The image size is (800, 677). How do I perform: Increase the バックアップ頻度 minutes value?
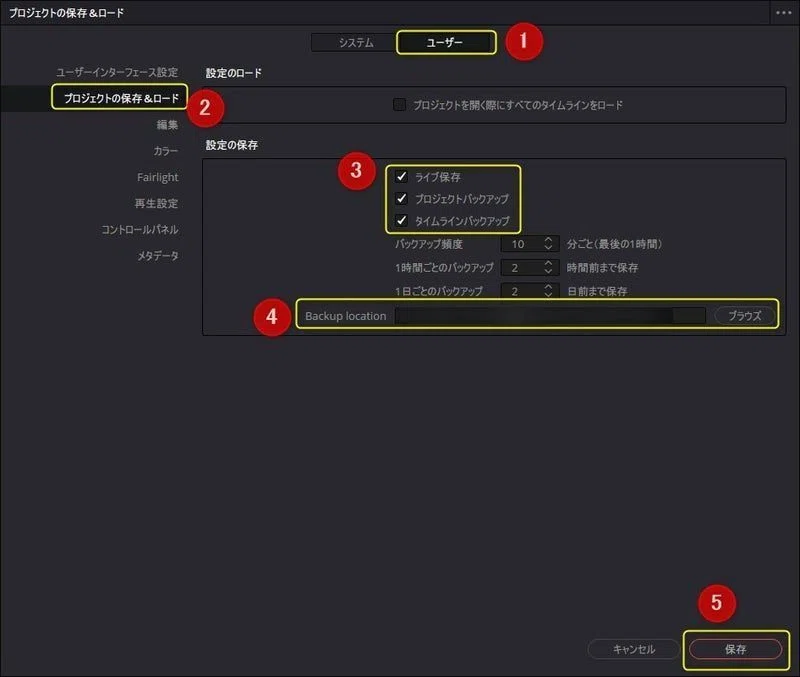point(548,239)
